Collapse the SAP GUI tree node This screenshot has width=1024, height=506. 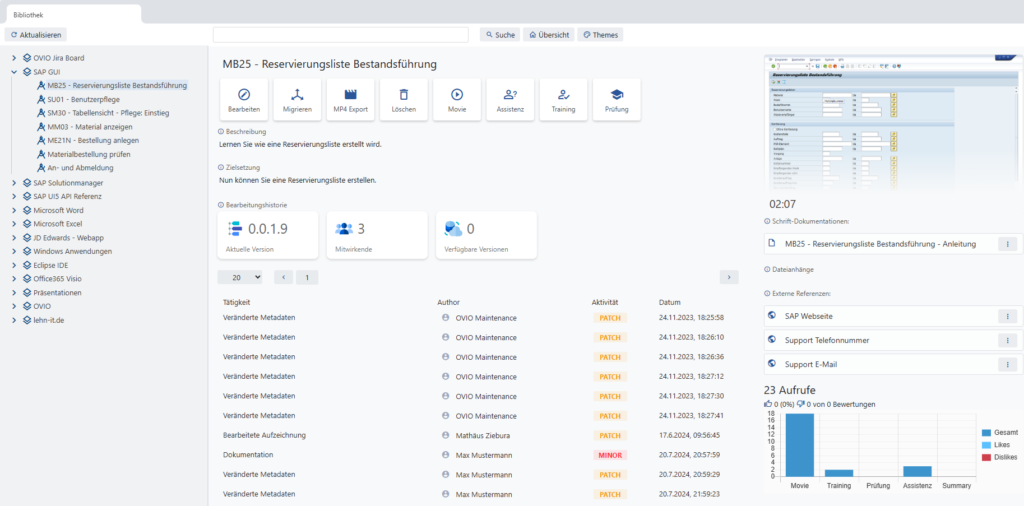coord(14,72)
